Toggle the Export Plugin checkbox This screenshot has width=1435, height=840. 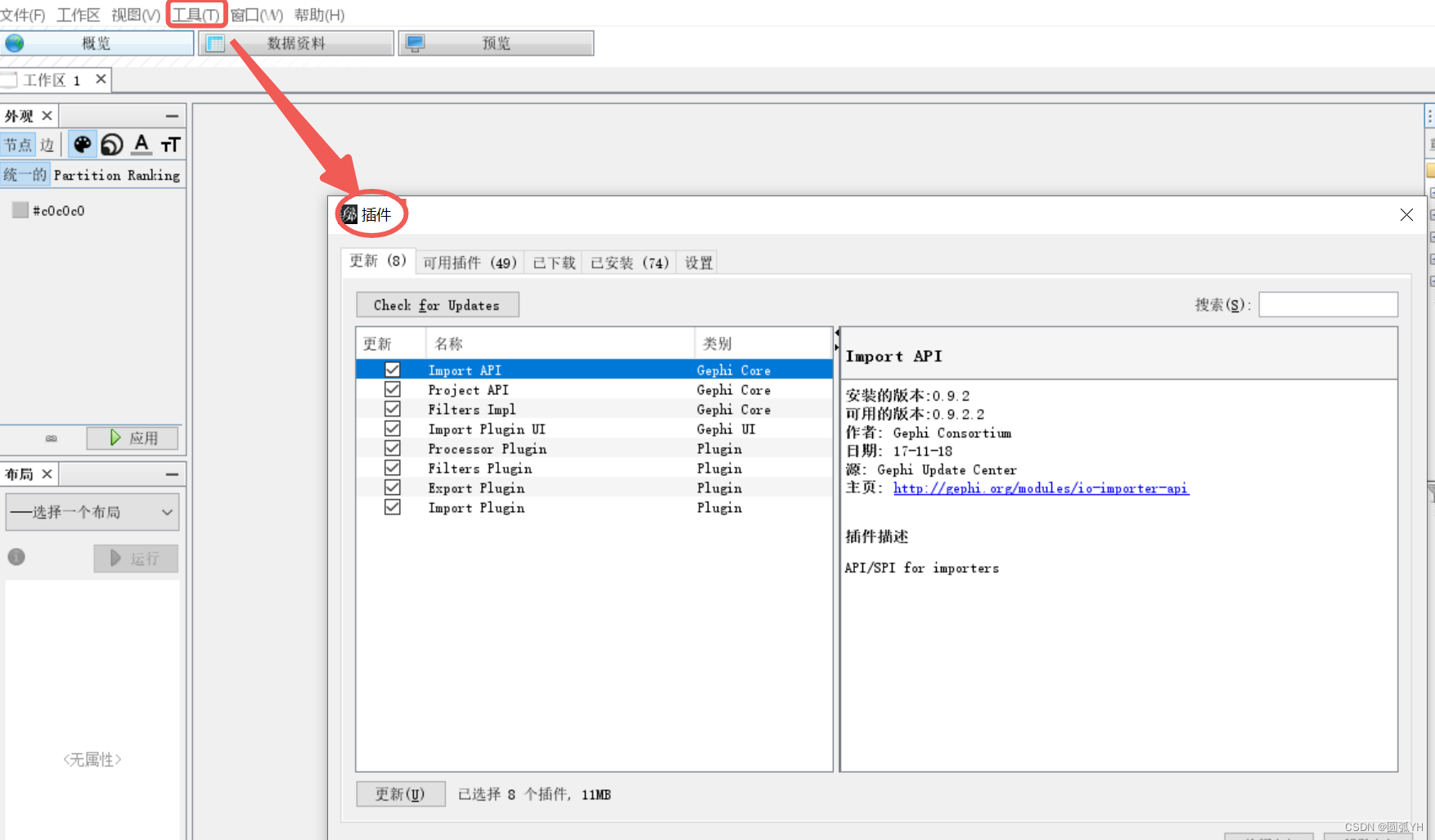(x=393, y=487)
